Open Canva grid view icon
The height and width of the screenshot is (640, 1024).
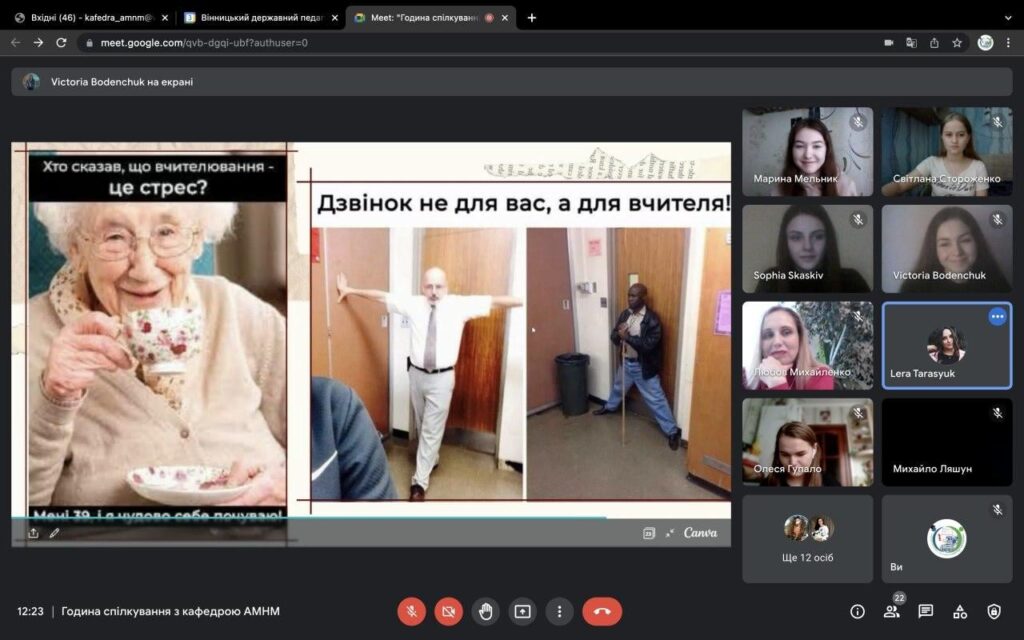(648, 534)
